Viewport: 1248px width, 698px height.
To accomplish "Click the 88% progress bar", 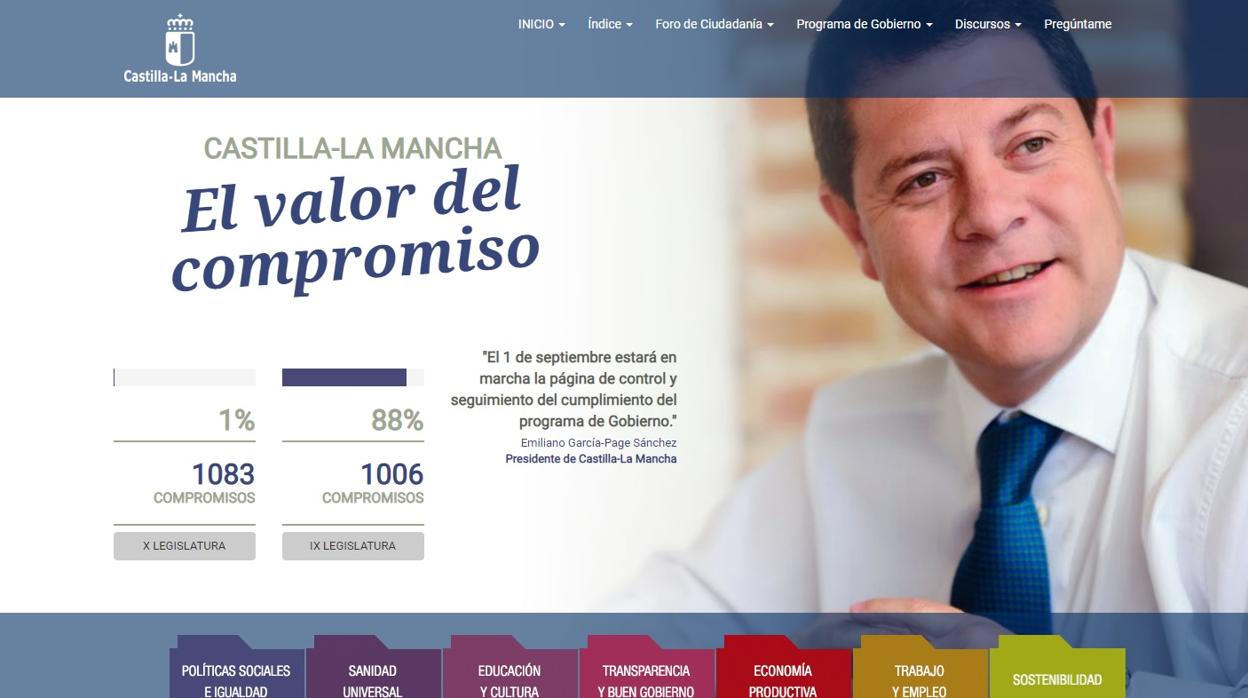I will point(353,377).
